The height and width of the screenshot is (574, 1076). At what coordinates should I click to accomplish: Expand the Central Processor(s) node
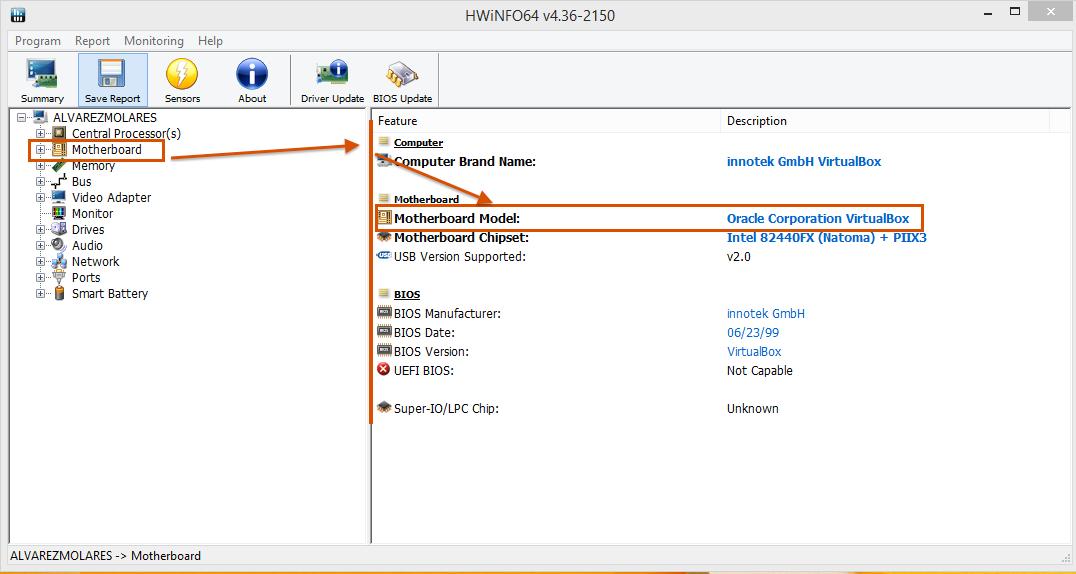pos(41,134)
